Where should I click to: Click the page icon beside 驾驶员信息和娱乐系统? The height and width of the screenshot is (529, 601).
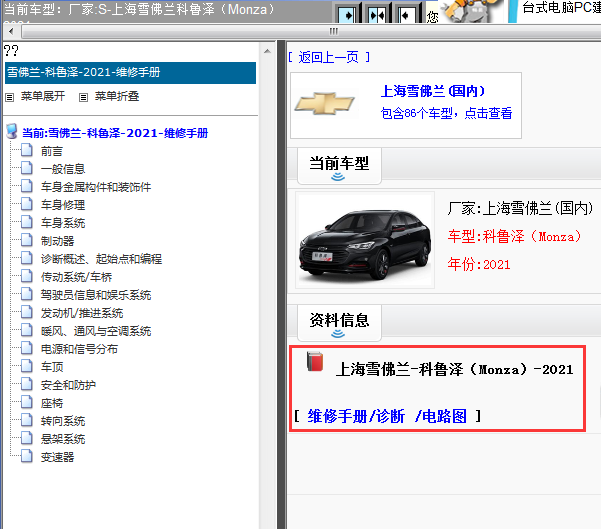[x=26, y=294]
